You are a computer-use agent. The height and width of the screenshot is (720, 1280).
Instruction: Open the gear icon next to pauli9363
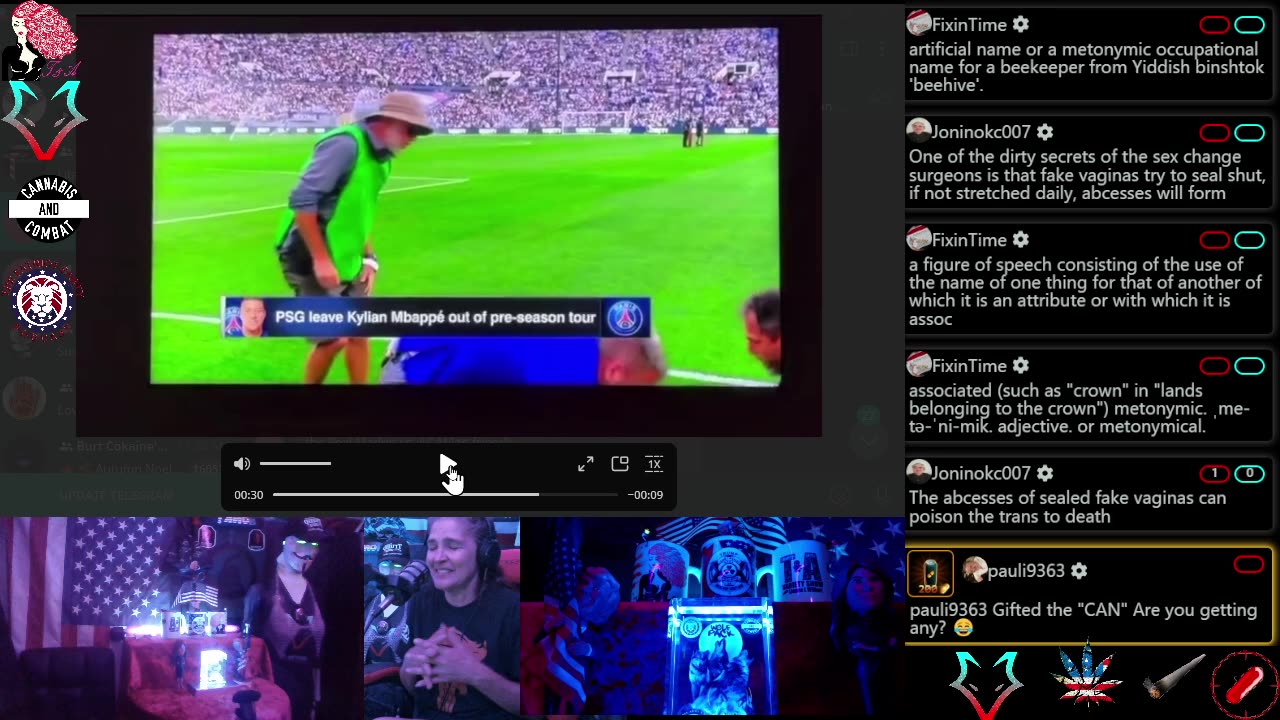1078,571
